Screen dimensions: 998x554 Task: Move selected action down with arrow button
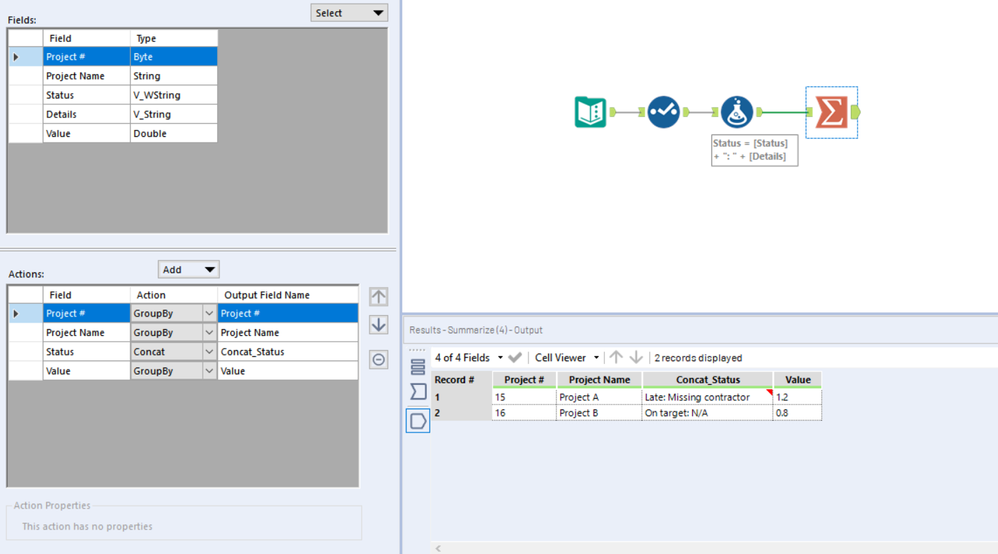[x=379, y=325]
